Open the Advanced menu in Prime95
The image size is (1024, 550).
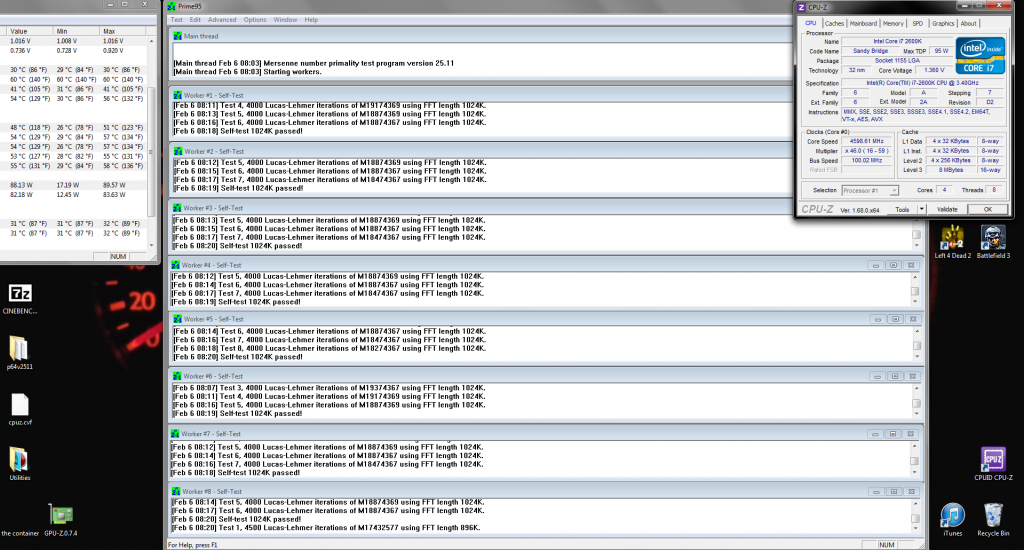[222, 20]
